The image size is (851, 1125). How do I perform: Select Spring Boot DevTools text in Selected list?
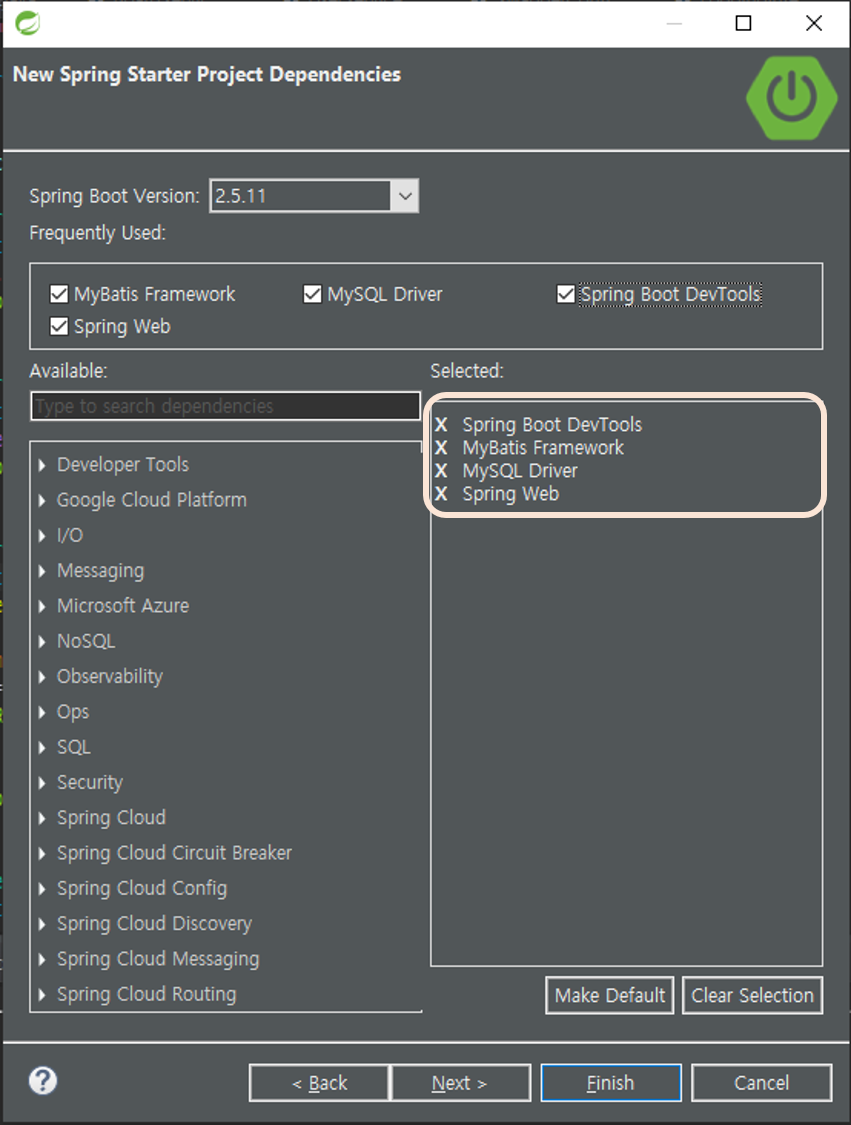point(552,425)
